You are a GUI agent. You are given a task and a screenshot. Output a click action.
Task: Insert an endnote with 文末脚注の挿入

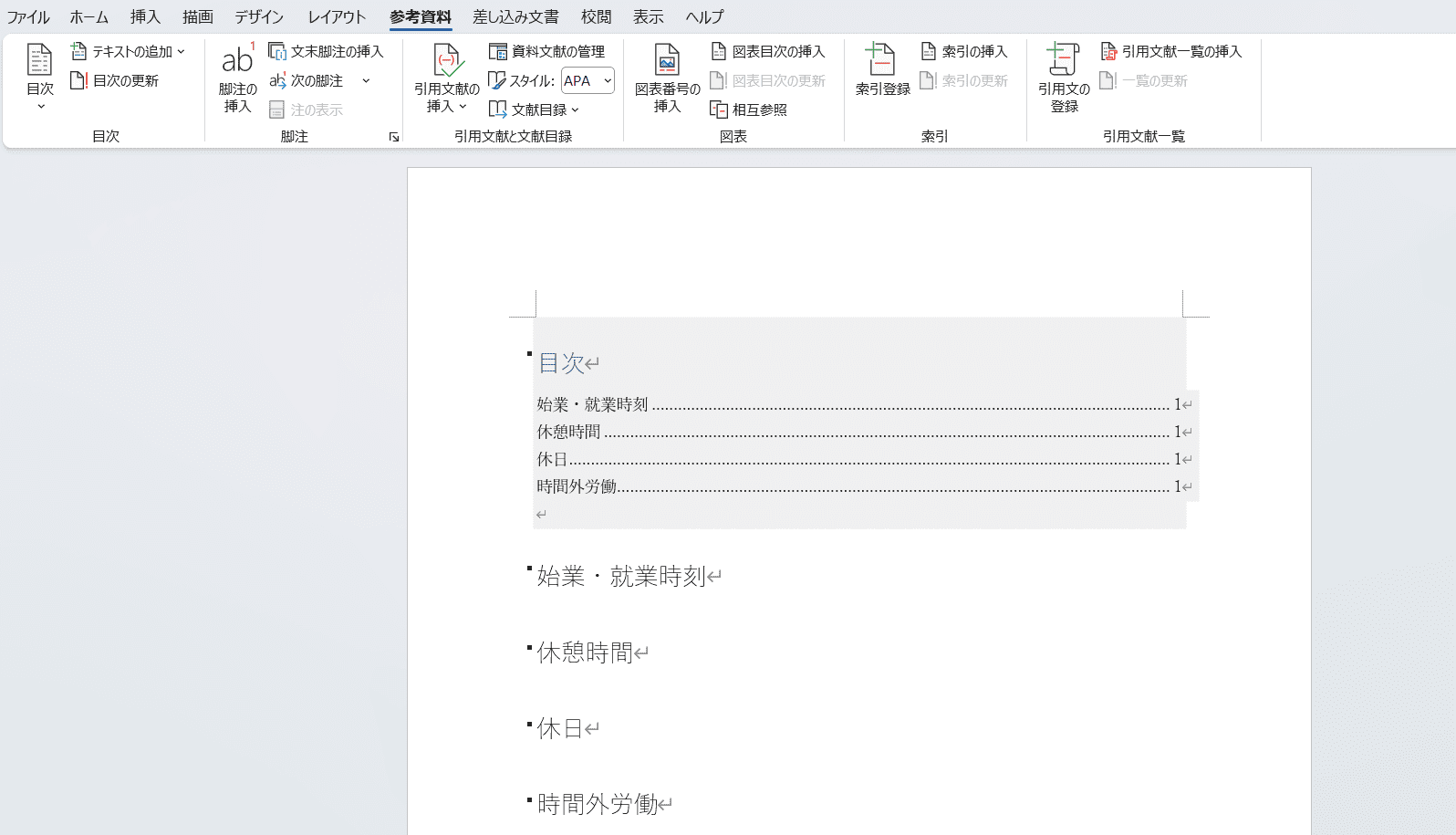327,52
